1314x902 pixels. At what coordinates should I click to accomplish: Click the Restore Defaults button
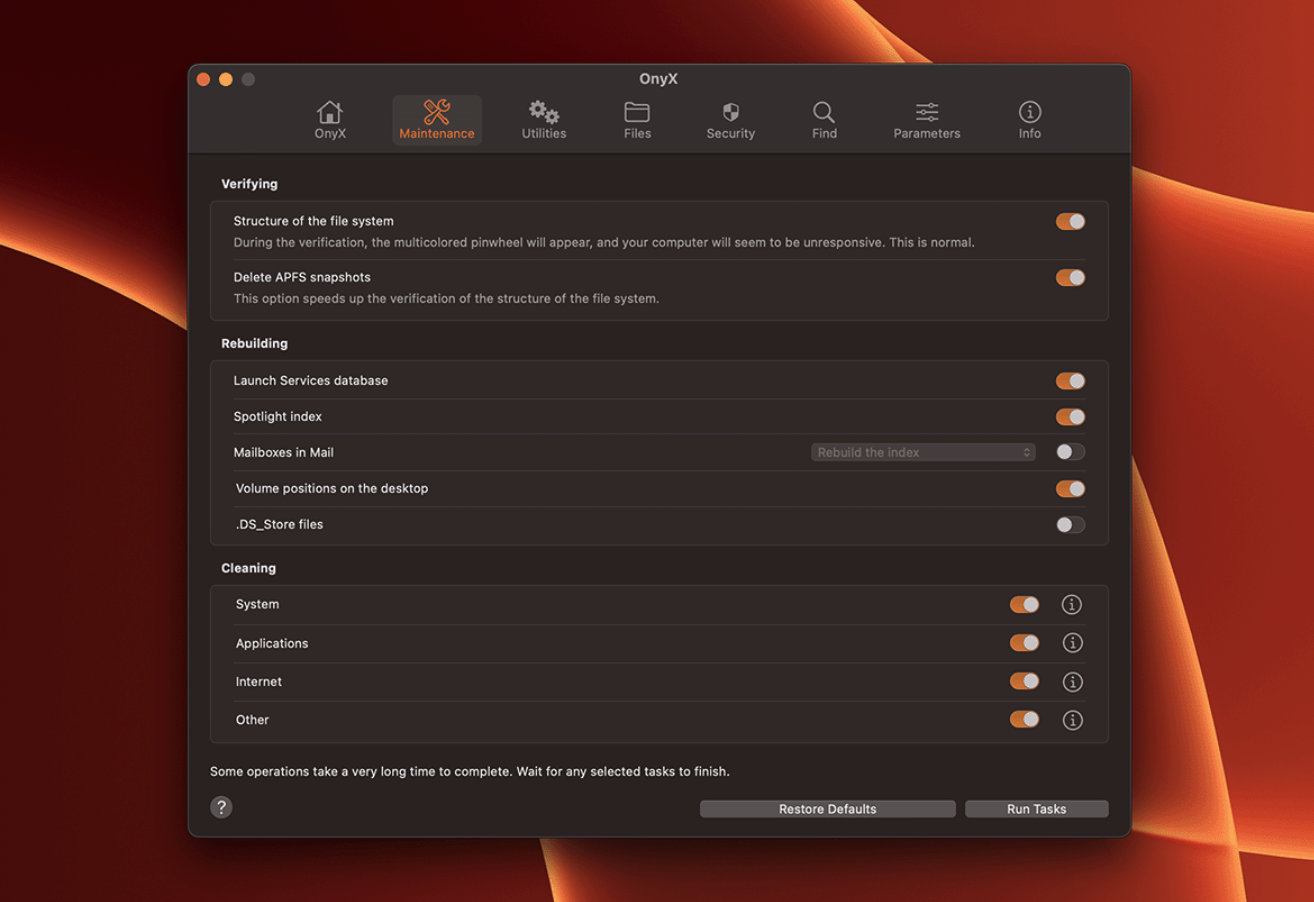click(x=827, y=809)
